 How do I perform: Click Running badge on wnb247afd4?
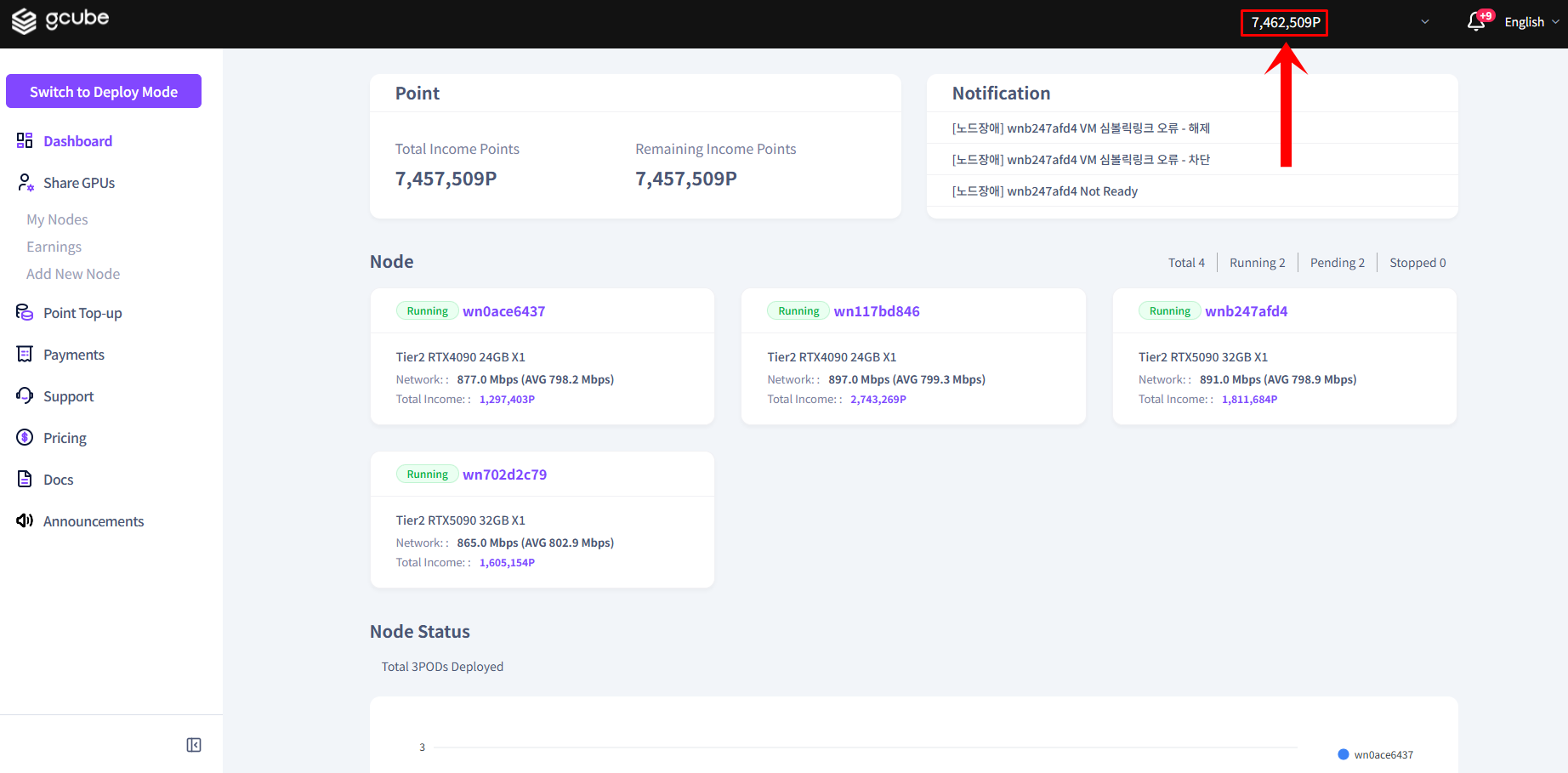tap(1170, 310)
